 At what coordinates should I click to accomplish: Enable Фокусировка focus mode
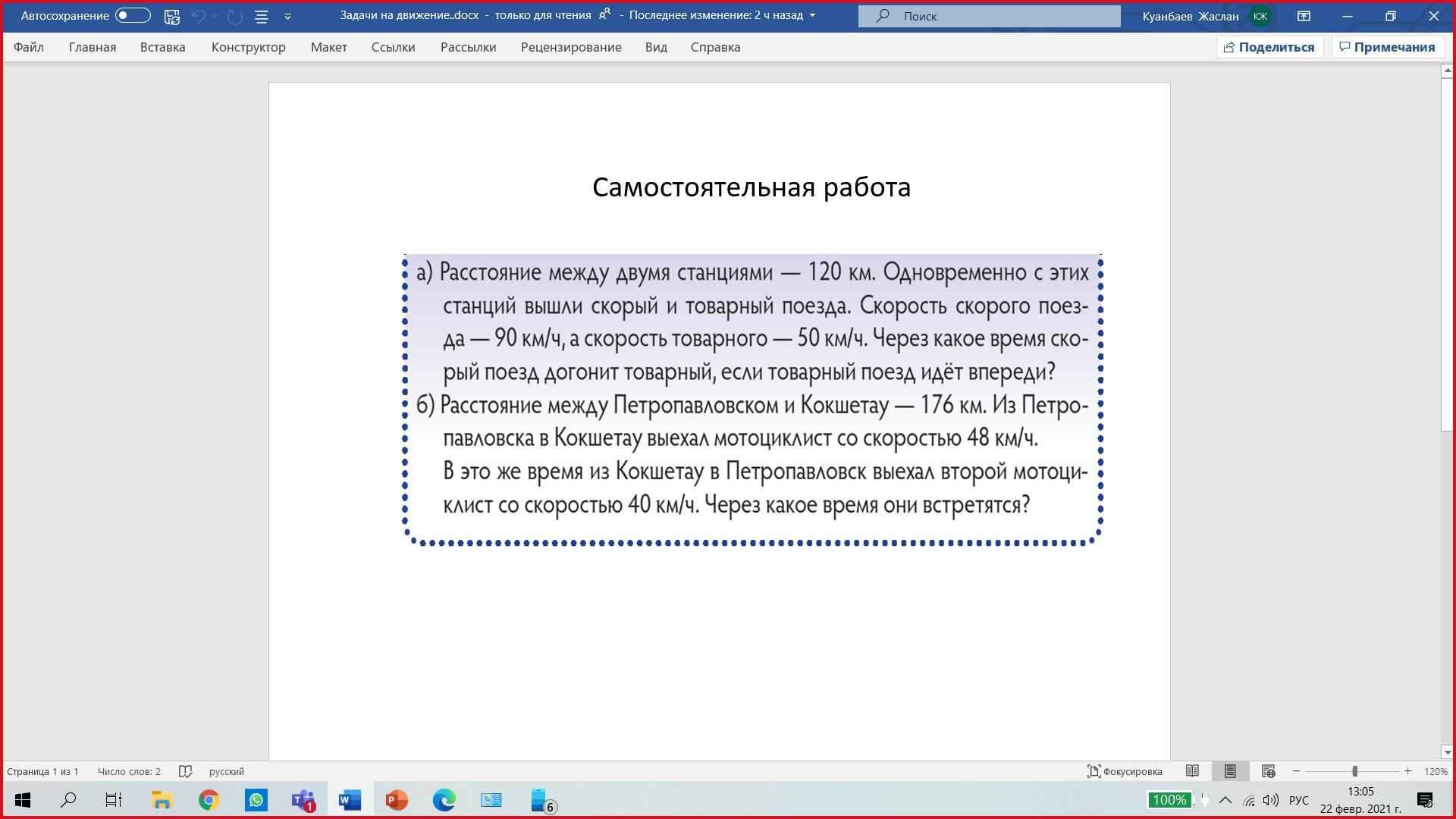tap(1125, 771)
